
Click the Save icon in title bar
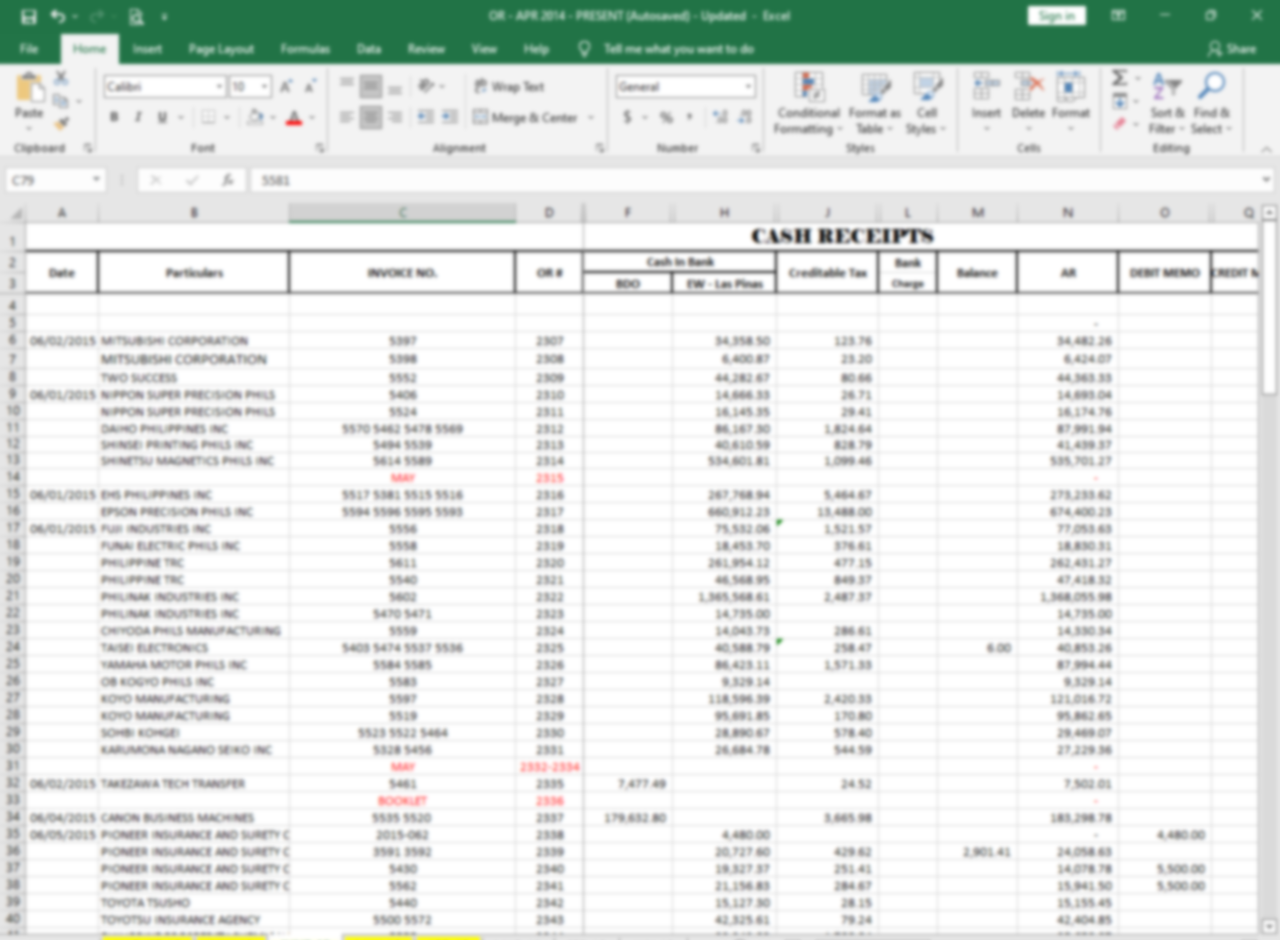coord(28,16)
